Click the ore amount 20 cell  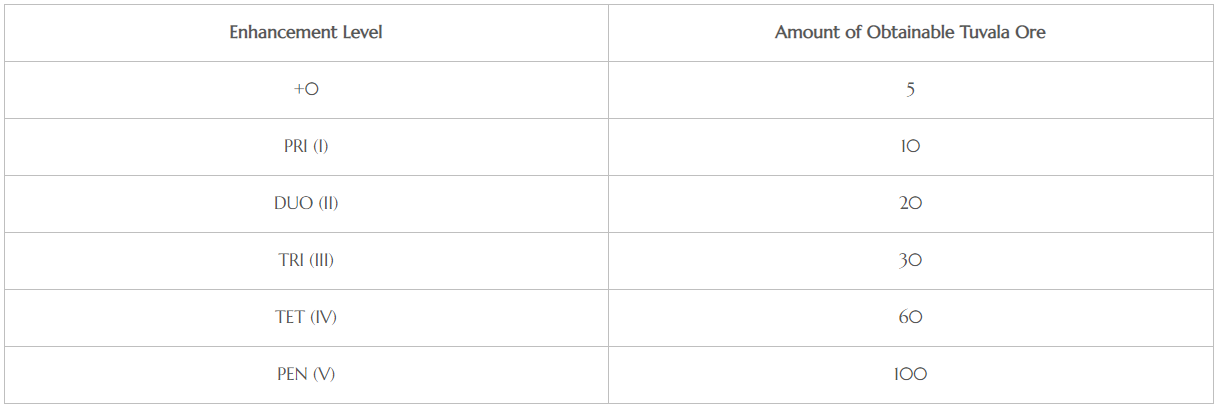(x=910, y=203)
